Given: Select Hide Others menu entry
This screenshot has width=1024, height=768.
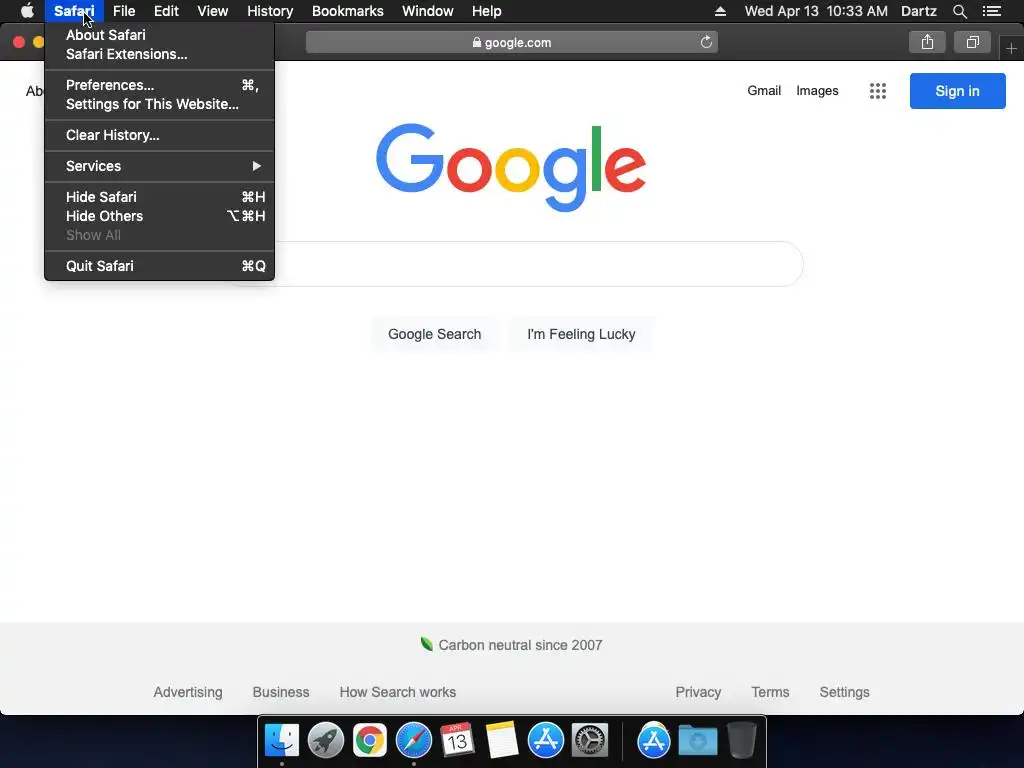Looking at the screenshot, I should [159, 216].
